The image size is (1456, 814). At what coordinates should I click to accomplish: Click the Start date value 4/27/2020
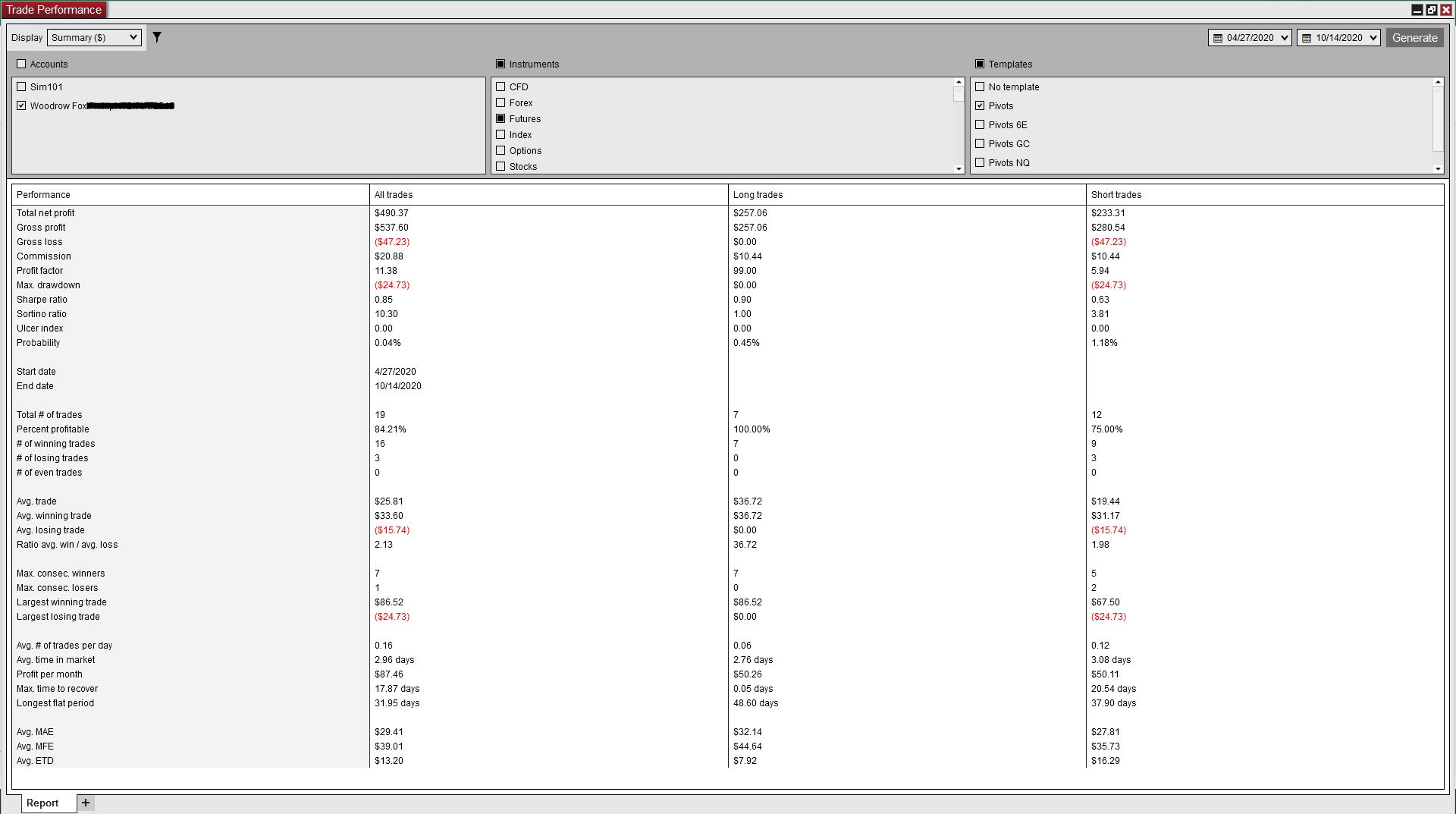(395, 372)
